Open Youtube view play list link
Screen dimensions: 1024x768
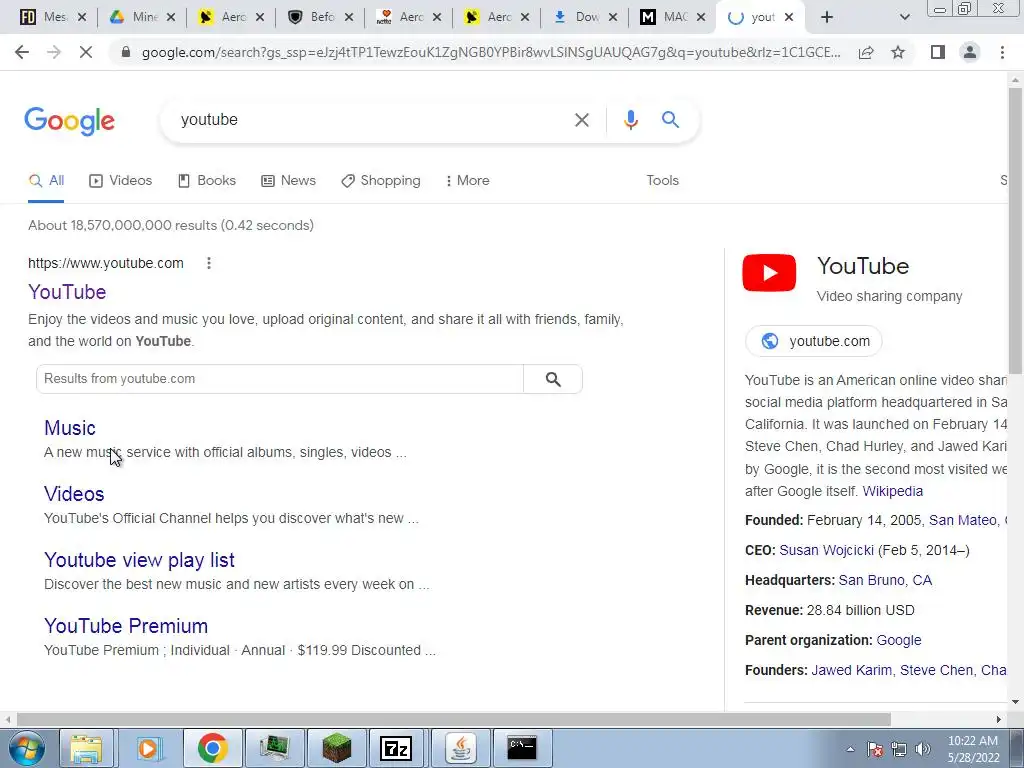click(139, 560)
